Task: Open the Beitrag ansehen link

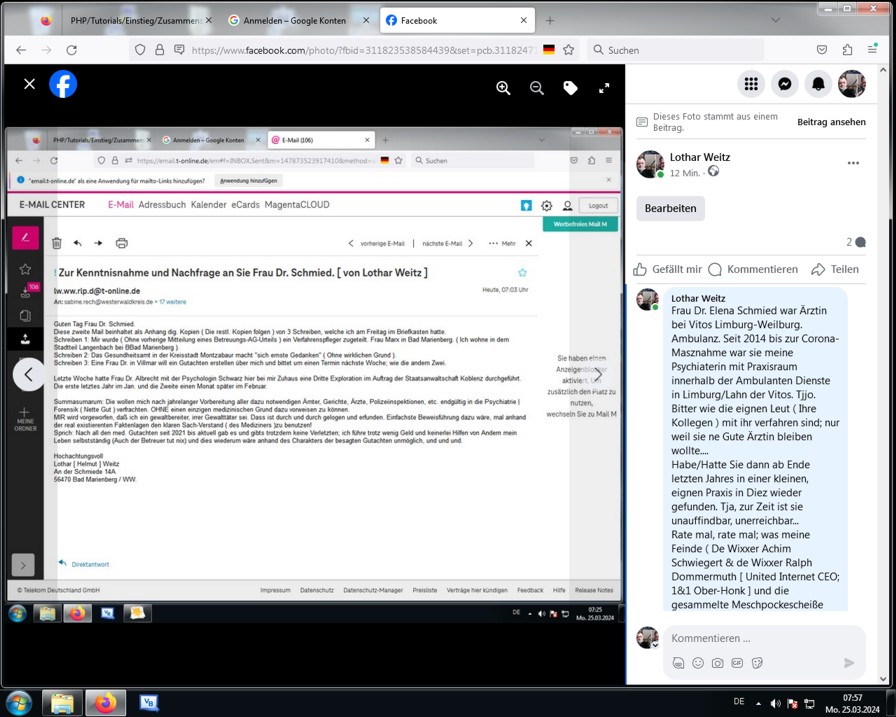Action: pos(831,122)
